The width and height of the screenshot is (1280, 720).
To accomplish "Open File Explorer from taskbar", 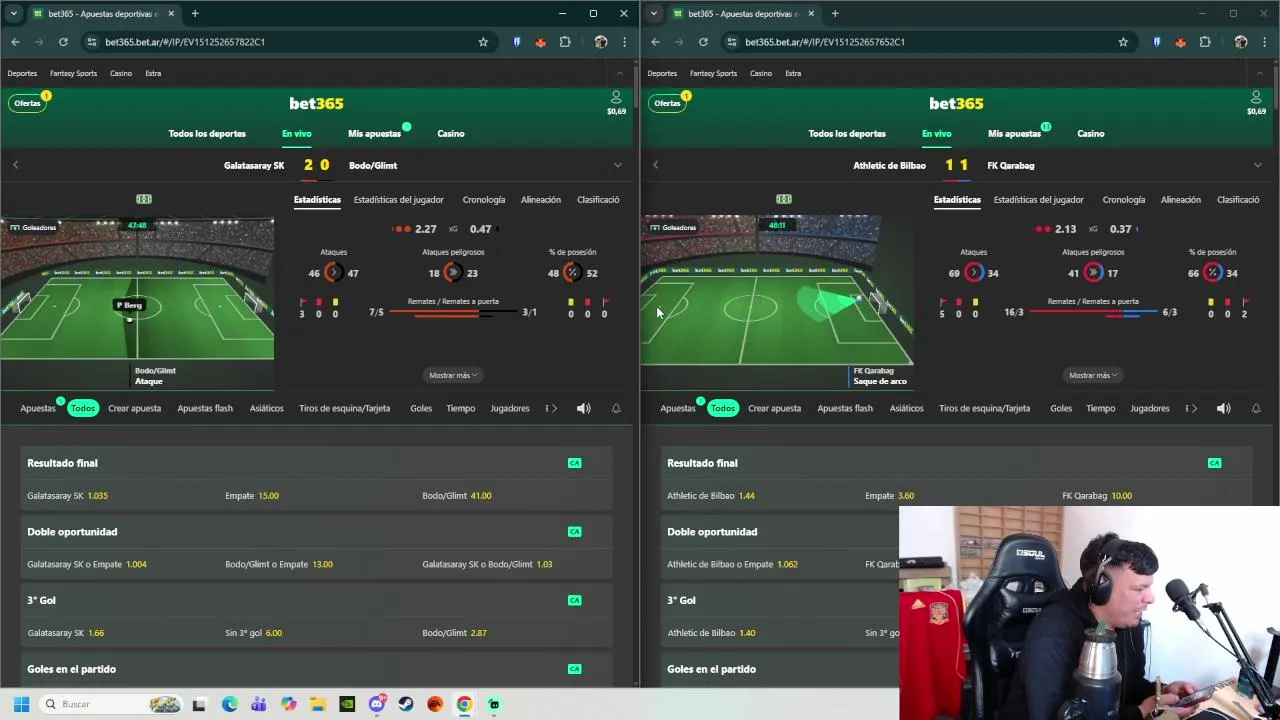I will click(318, 704).
